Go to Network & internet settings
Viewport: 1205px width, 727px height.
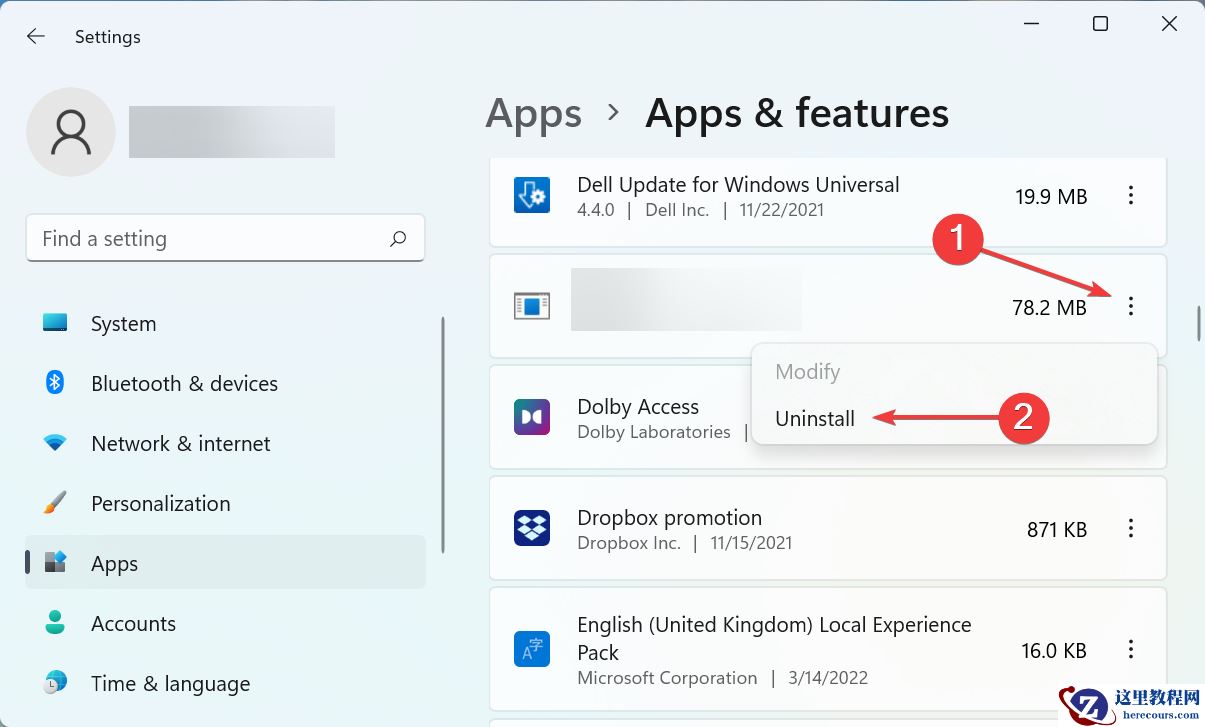(180, 444)
